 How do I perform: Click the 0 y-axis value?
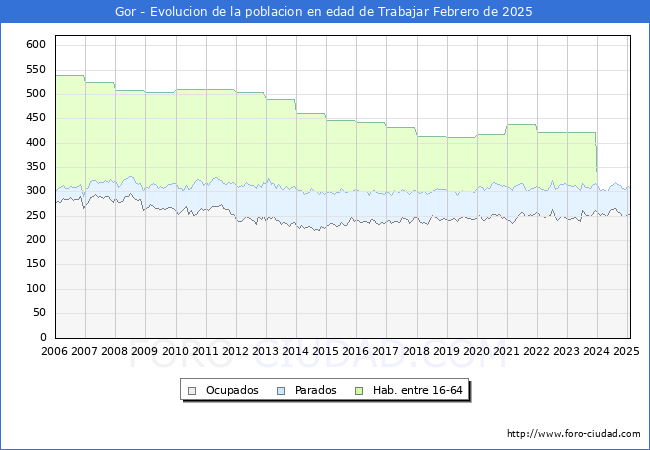[x=43, y=337]
